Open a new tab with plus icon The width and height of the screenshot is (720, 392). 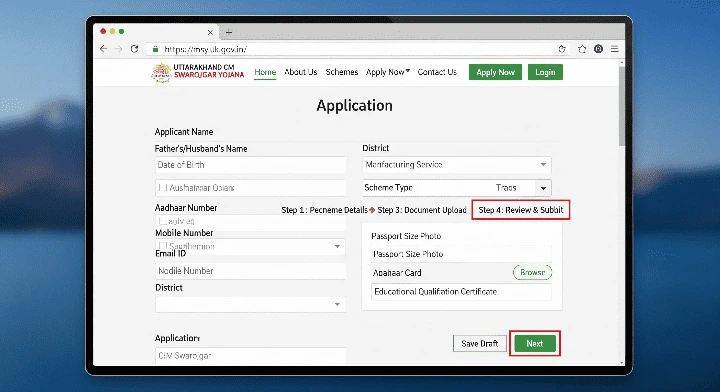point(229,32)
